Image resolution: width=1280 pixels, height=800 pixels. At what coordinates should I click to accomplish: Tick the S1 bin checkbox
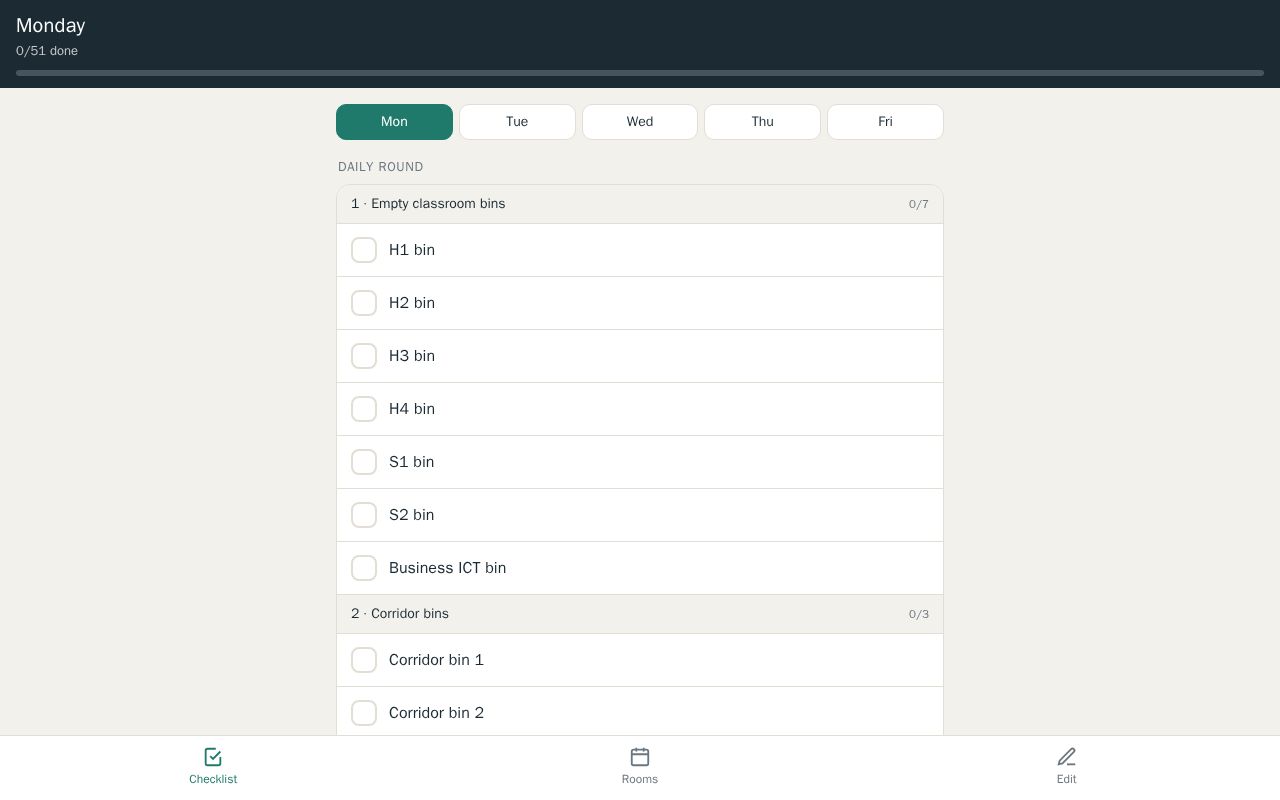click(x=364, y=462)
